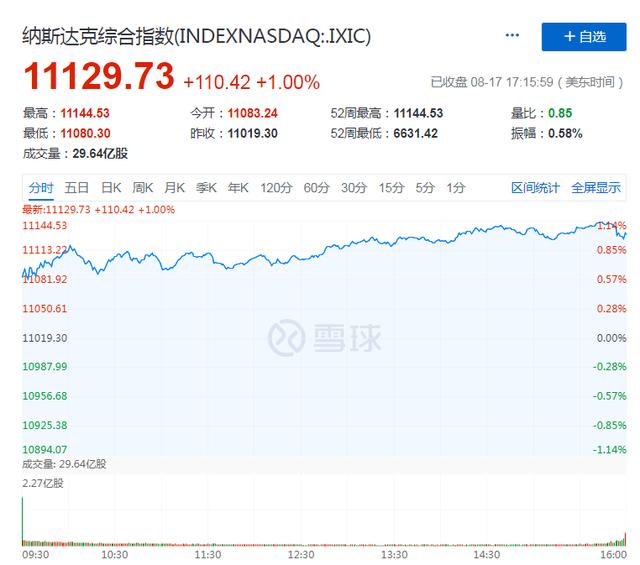This screenshot has height=565, width=640.
Task: Click the y-axis label 10925.38
Action: point(44,425)
